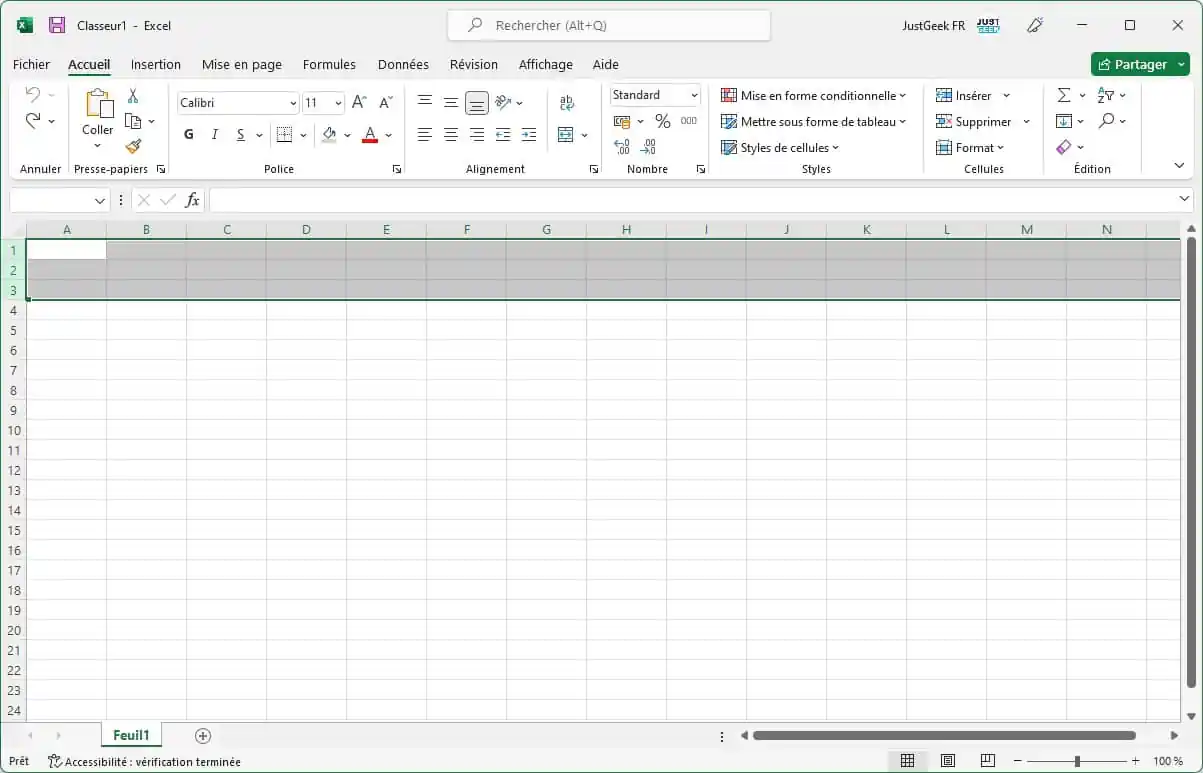
Task: Expand Mettre sous forme de tableau
Action: pos(813,121)
